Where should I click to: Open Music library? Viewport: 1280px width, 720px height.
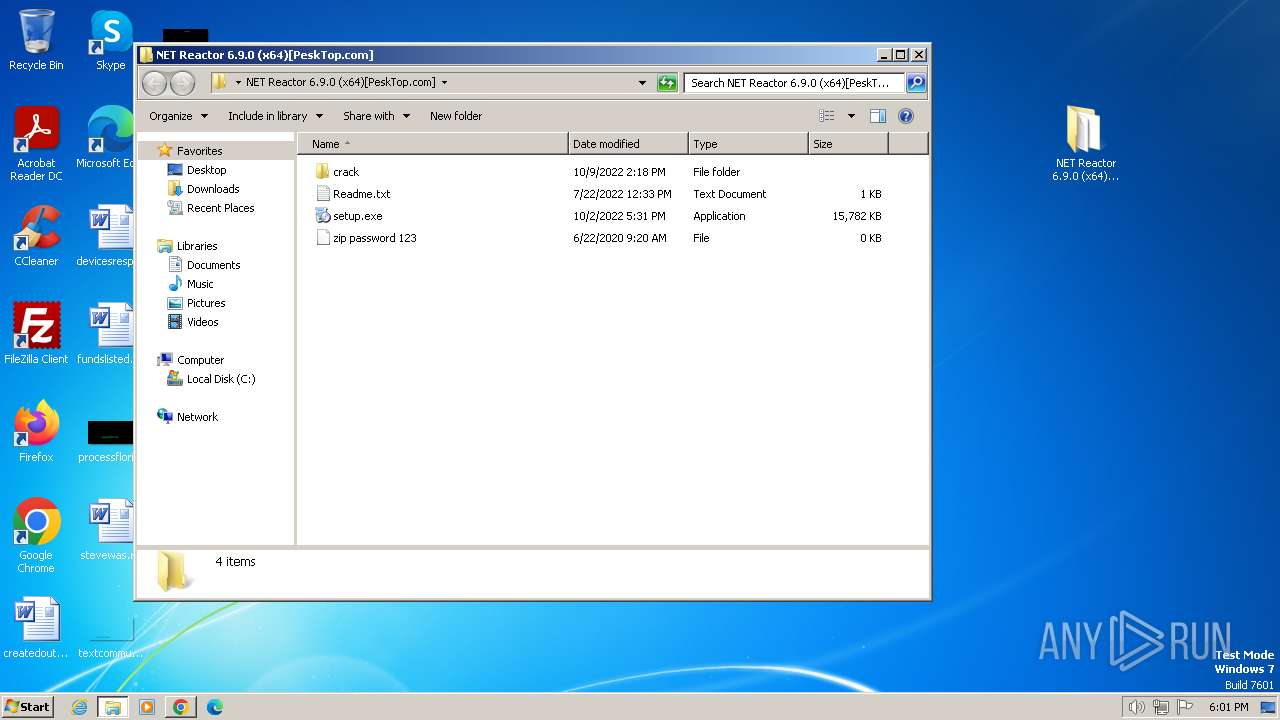pyautogui.click(x=200, y=284)
